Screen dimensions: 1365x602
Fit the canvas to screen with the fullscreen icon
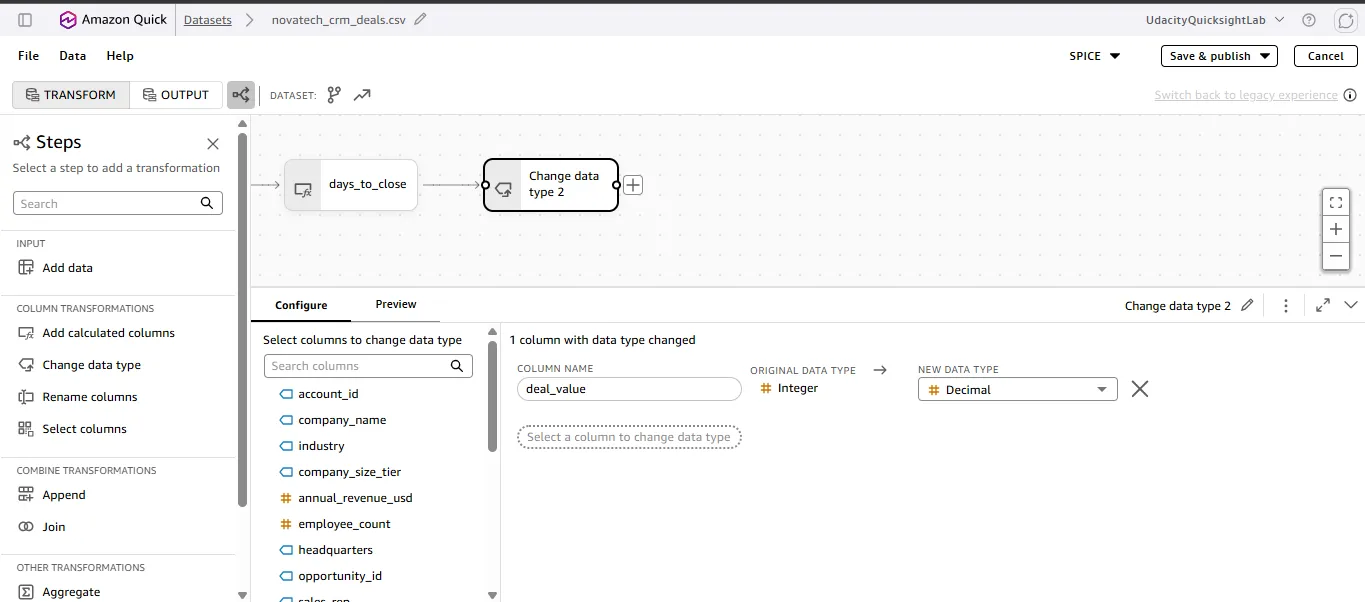point(1336,202)
